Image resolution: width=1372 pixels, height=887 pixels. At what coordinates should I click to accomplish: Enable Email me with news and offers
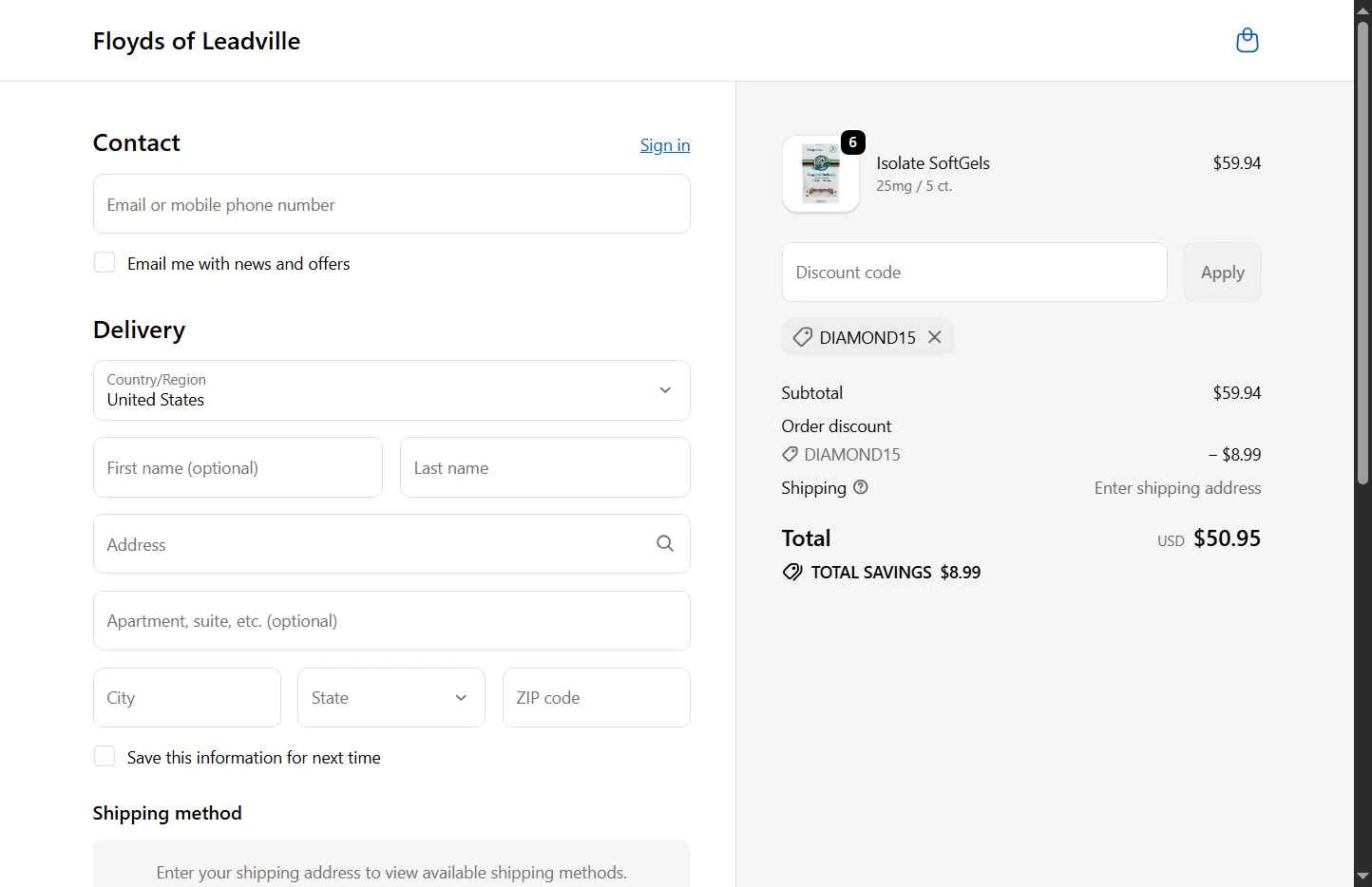(105, 263)
